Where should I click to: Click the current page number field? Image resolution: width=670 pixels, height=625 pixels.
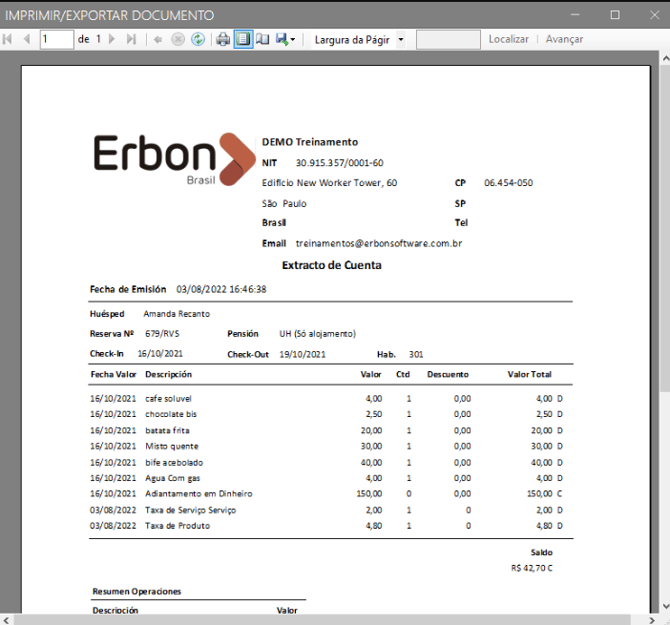(x=57, y=39)
